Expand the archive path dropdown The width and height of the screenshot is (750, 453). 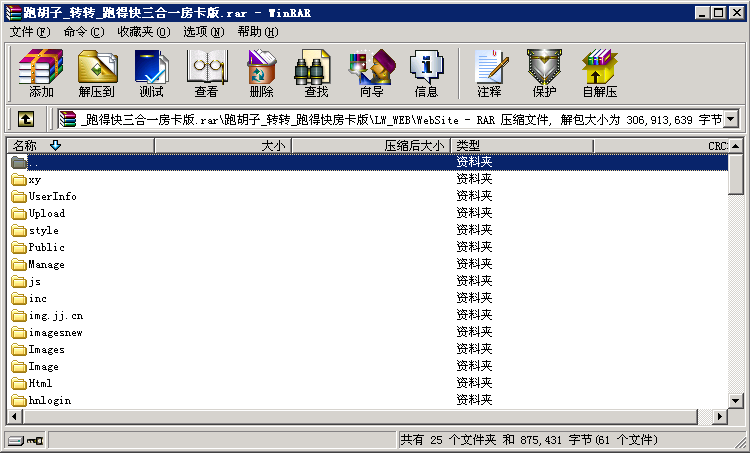pos(730,120)
